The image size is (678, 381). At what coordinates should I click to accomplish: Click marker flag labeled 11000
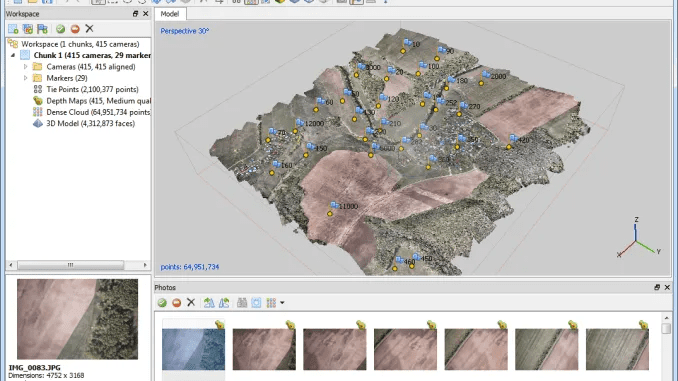click(335, 205)
